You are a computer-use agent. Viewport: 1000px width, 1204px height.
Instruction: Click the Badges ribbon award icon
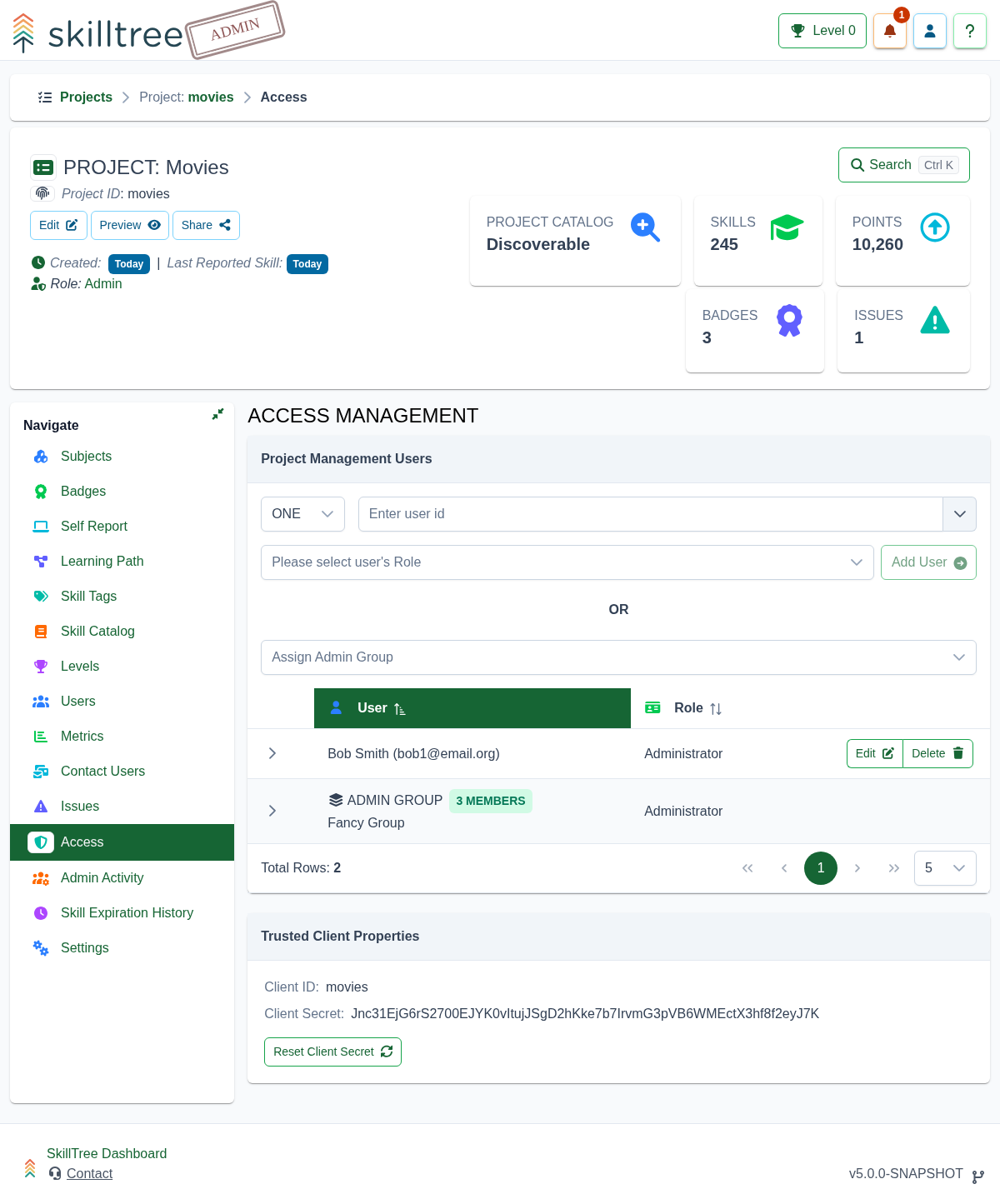[x=789, y=320]
